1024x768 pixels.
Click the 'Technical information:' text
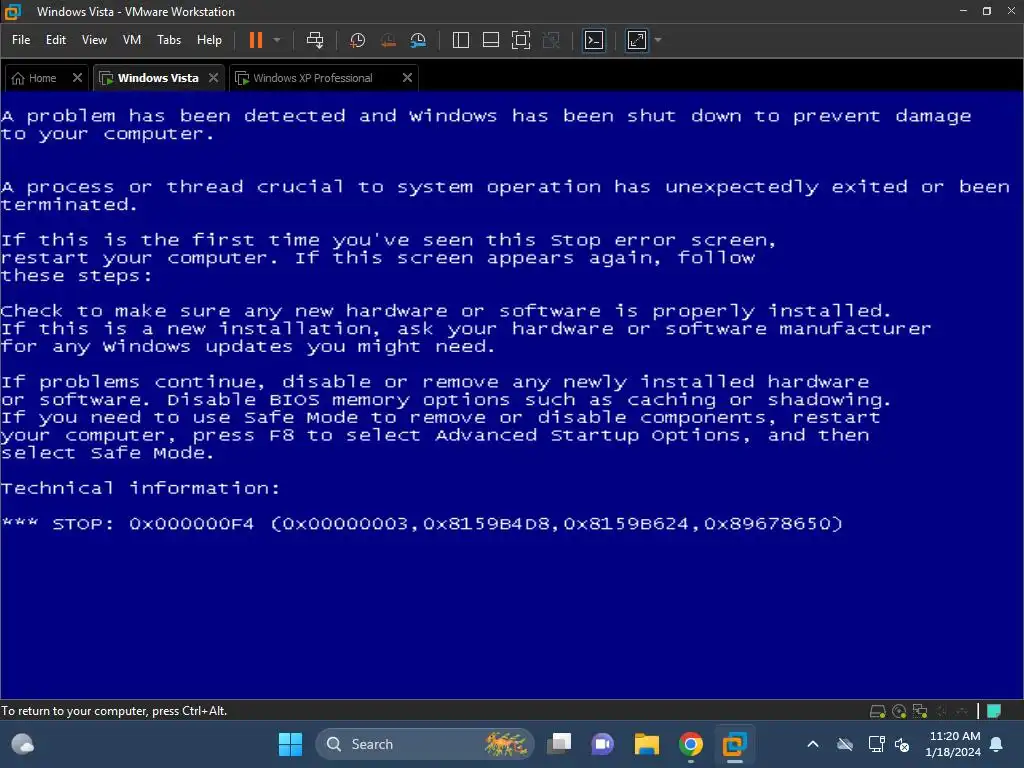coord(140,488)
